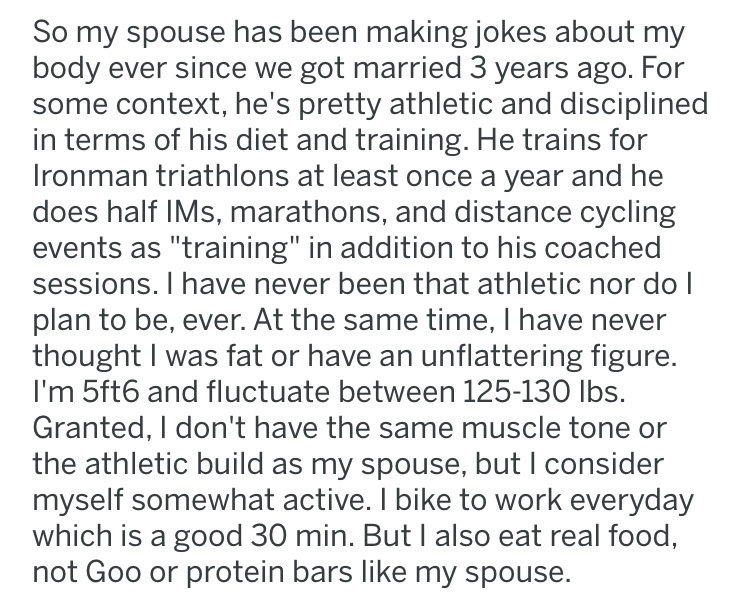Click the word 'Granted' starting a sentence
Screen dimensions: 750x612
click(x=88, y=428)
